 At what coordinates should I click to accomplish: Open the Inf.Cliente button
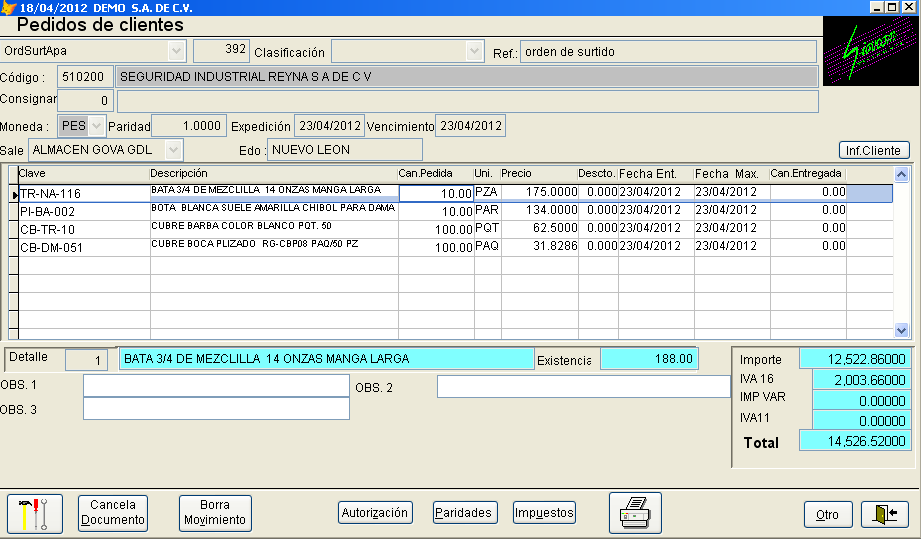click(x=874, y=150)
